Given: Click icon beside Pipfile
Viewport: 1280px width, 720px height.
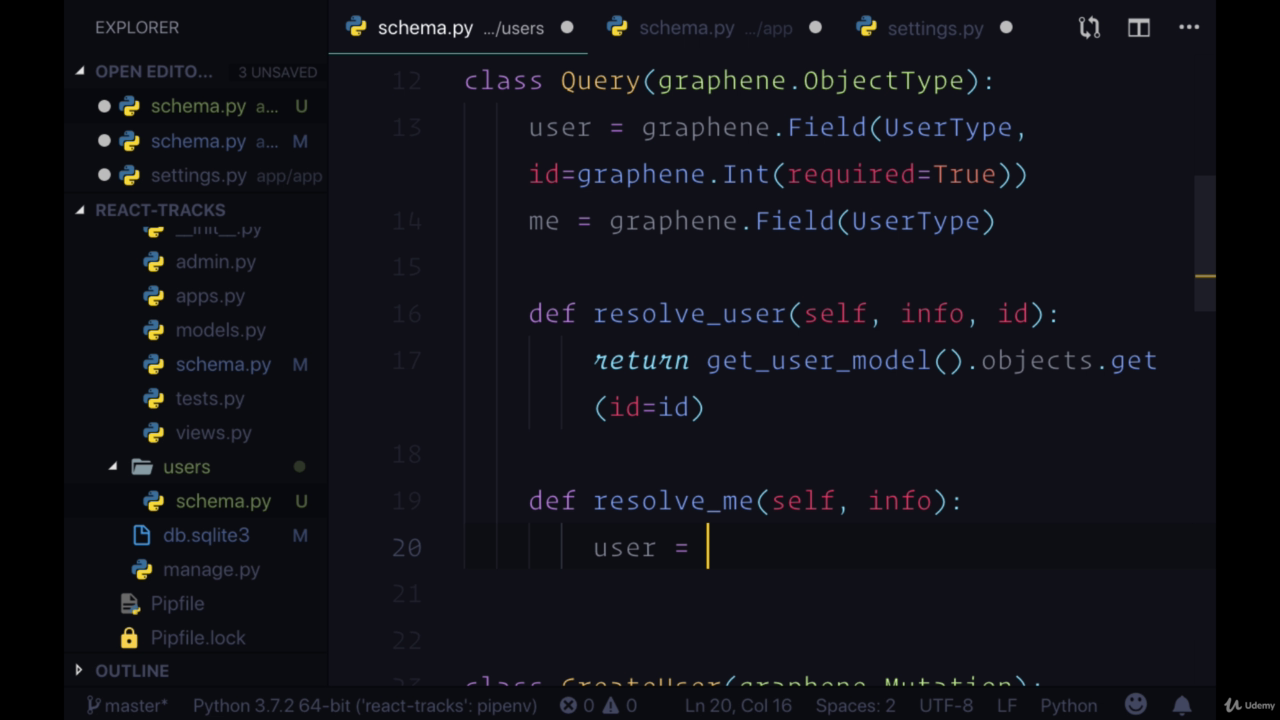Looking at the screenshot, I should [129, 603].
